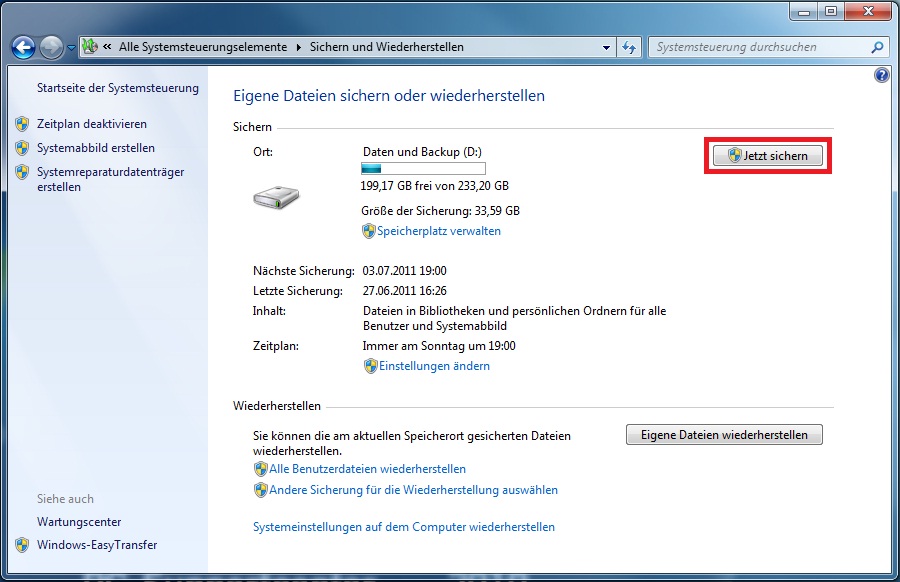Open the recent pages dropdown arrow
This screenshot has height=582, width=900.
click(x=71, y=48)
